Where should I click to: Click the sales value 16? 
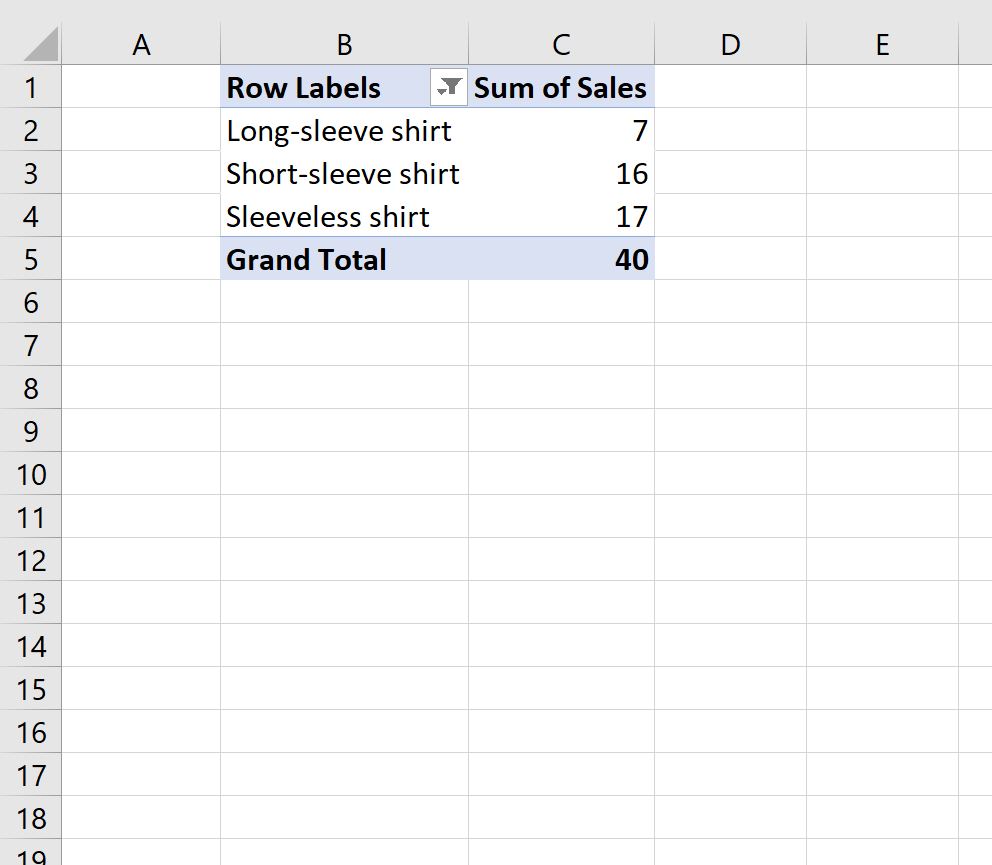[561, 173]
